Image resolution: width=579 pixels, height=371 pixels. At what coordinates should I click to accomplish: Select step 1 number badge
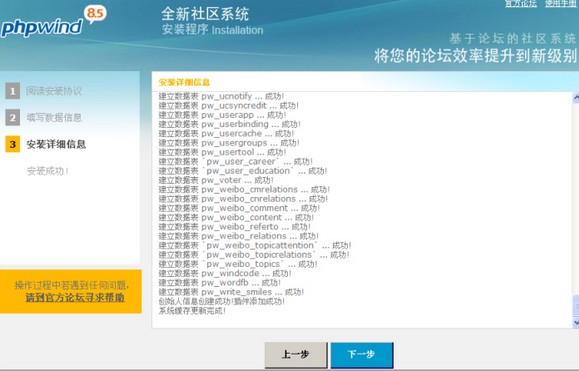point(13,91)
